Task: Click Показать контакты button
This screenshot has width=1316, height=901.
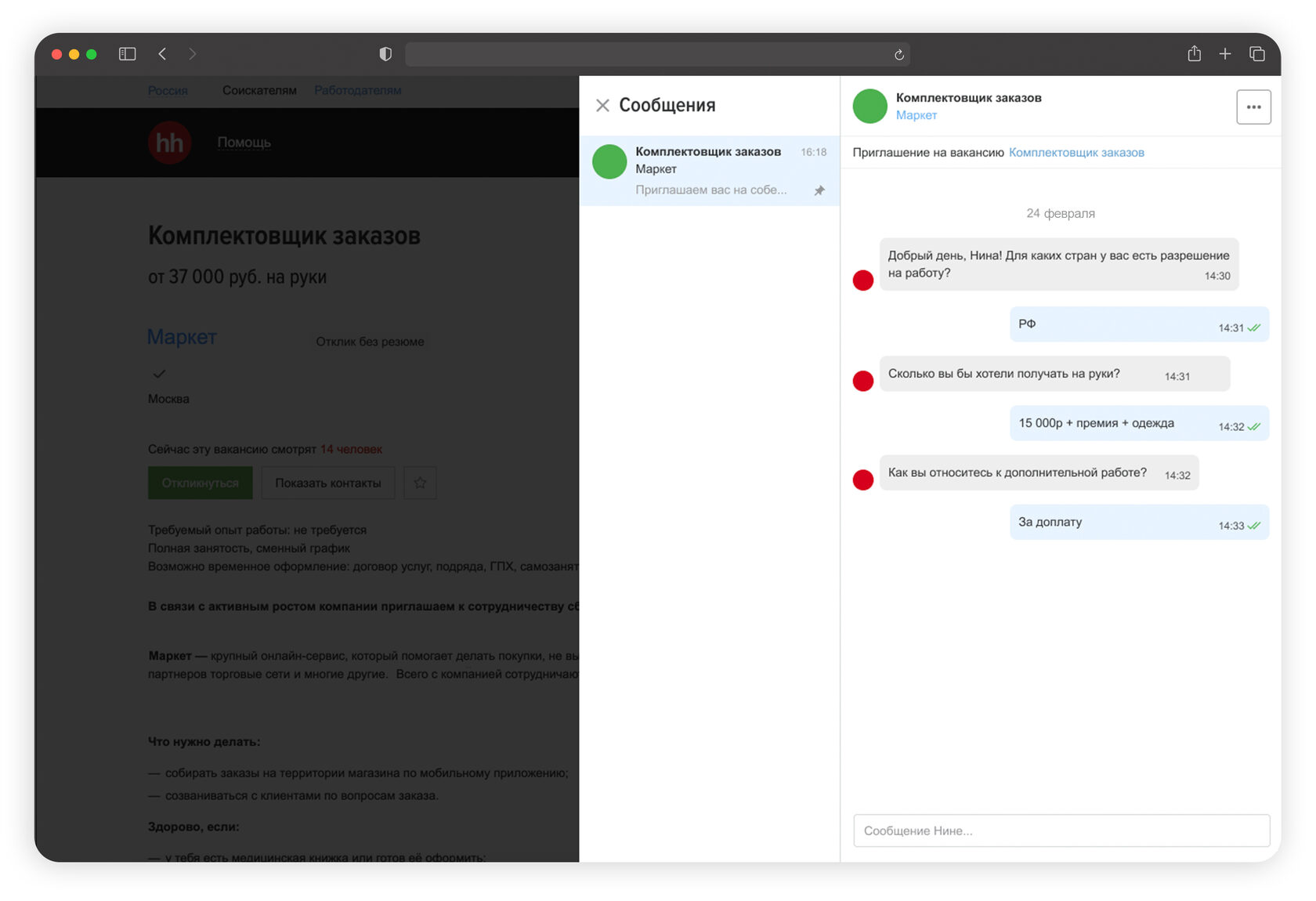Action: (x=328, y=483)
